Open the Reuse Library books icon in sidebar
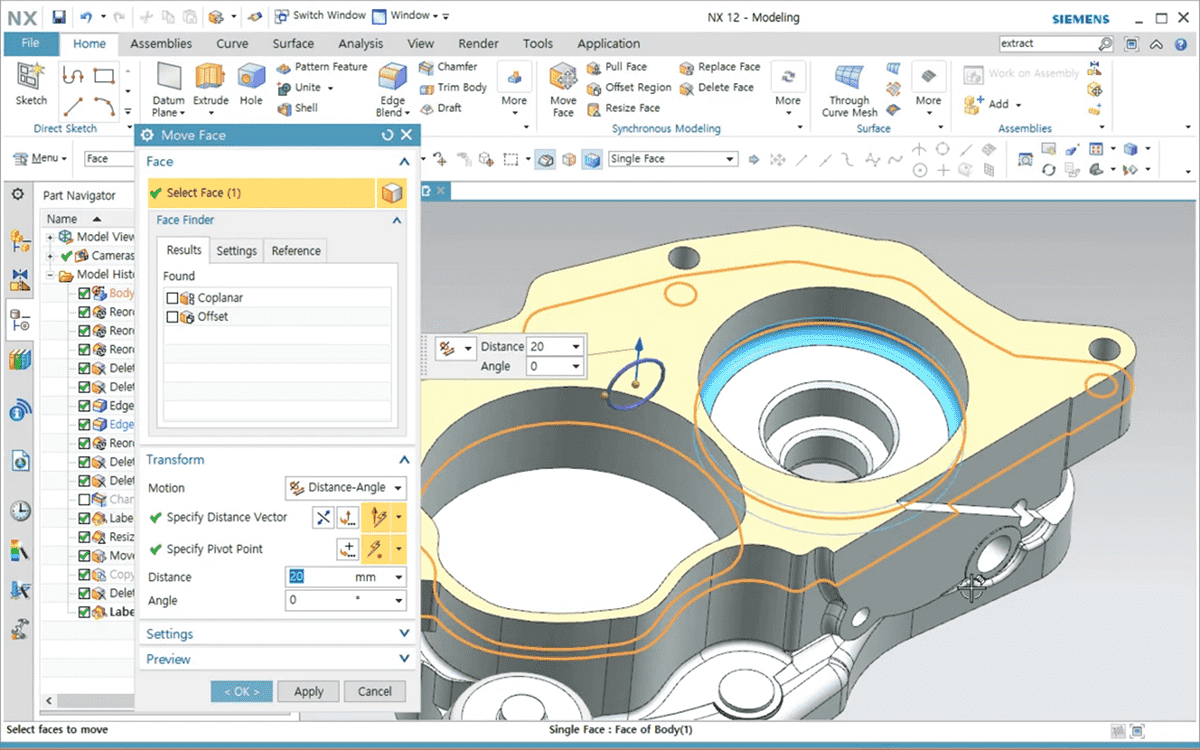 click(20, 358)
